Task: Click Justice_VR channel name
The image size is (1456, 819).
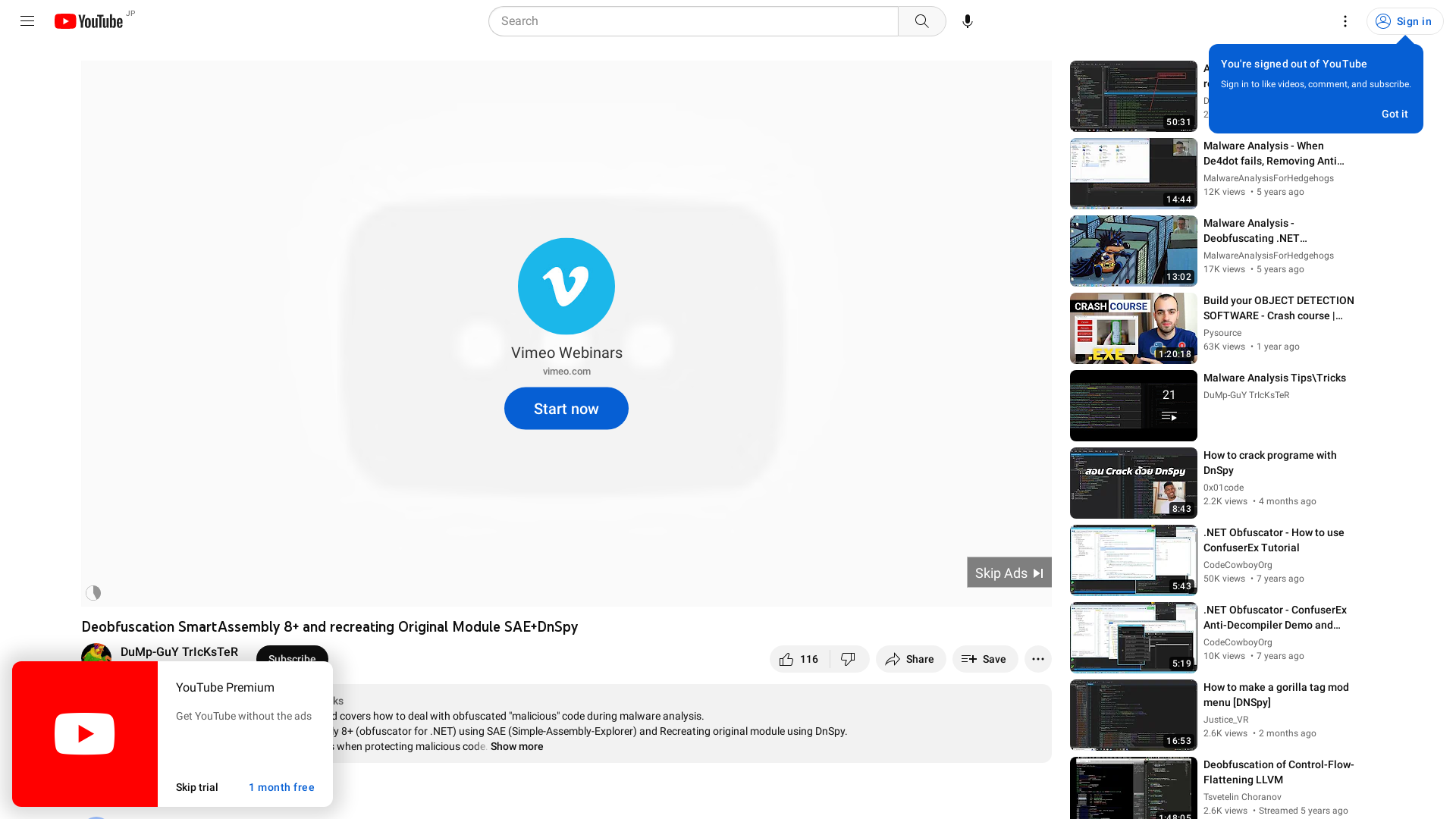Action: pos(1225,720)
